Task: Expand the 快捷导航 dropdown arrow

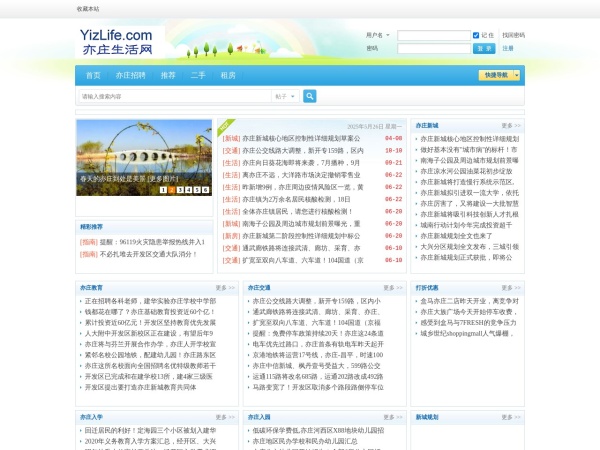Action: [x=517, y=75]
